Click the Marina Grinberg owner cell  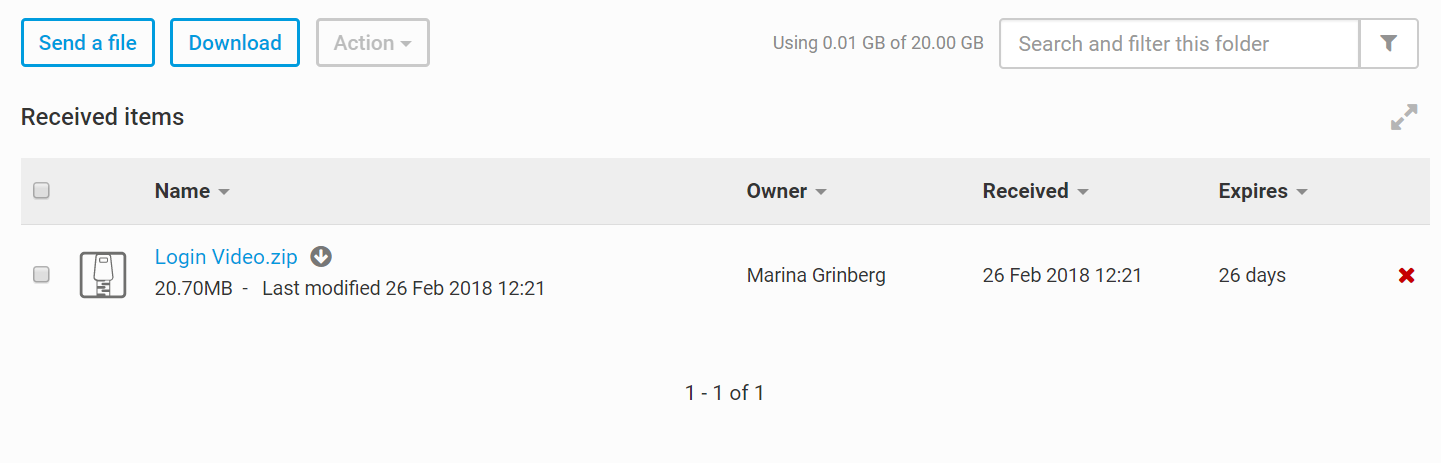click(x=816, y=275)
